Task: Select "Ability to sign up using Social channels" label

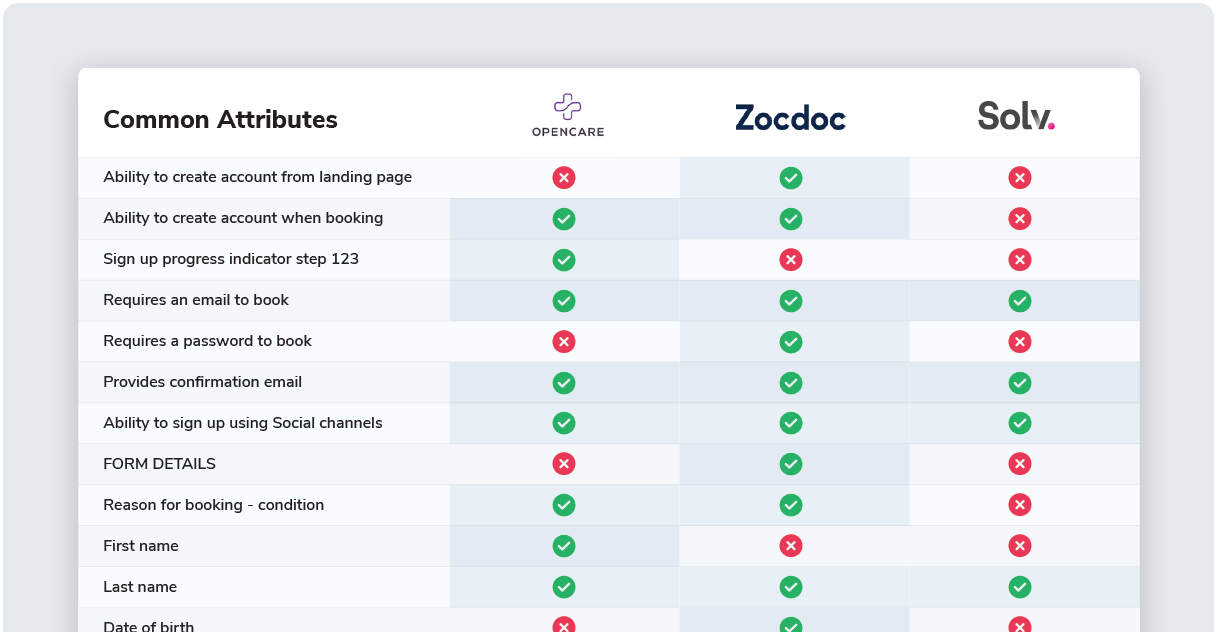Action: point(243,423)
